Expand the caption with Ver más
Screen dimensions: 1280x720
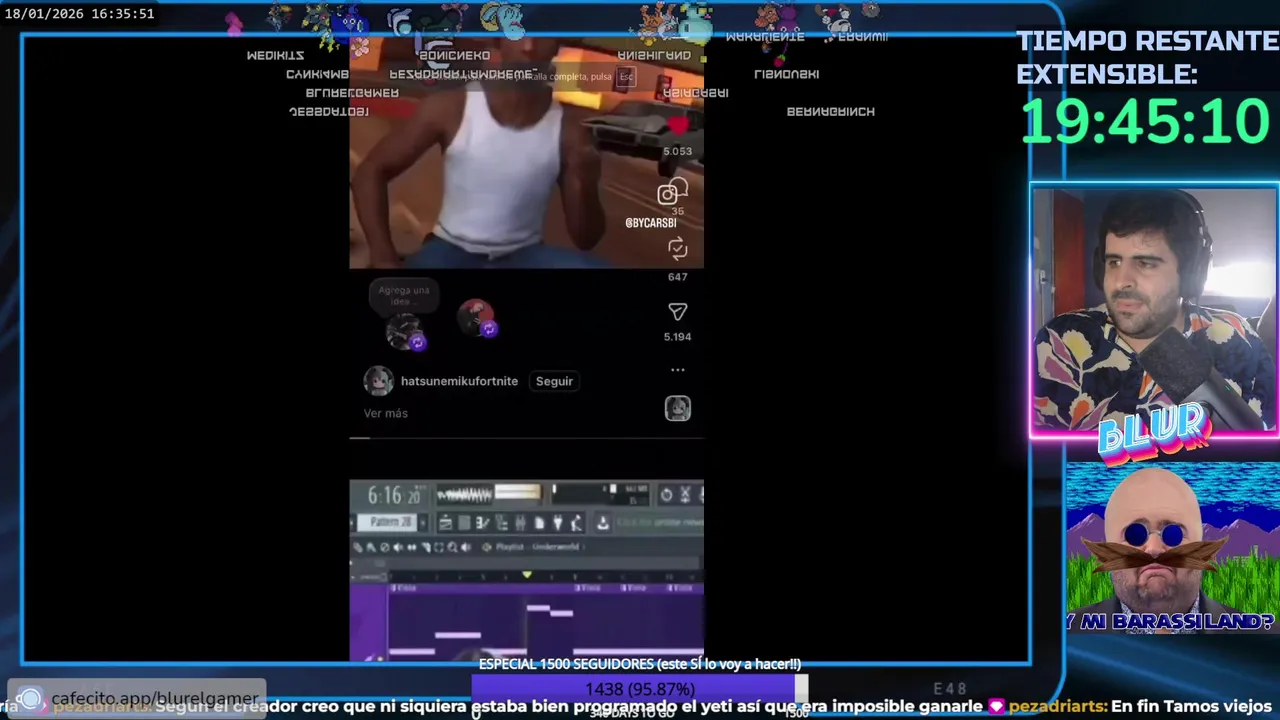[x=385, y=413]
